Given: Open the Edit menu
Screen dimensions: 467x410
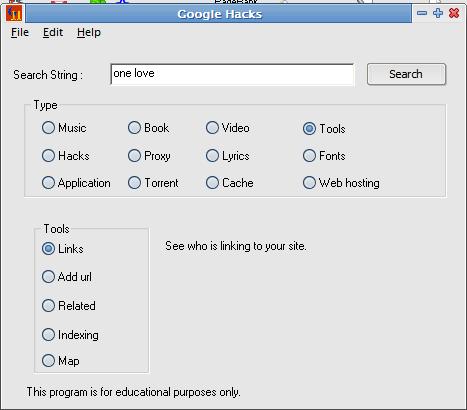Looking at the screenshot, I should [53, 32].
